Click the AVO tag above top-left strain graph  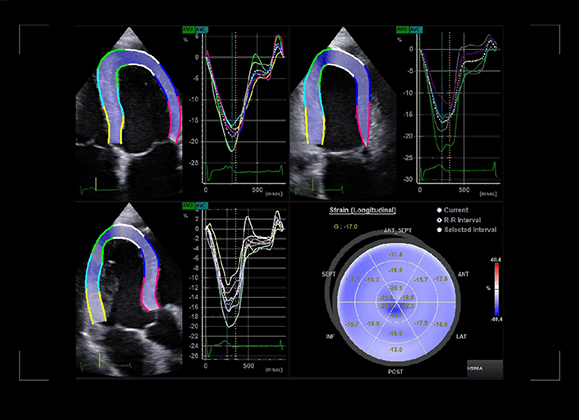point(188,30)
